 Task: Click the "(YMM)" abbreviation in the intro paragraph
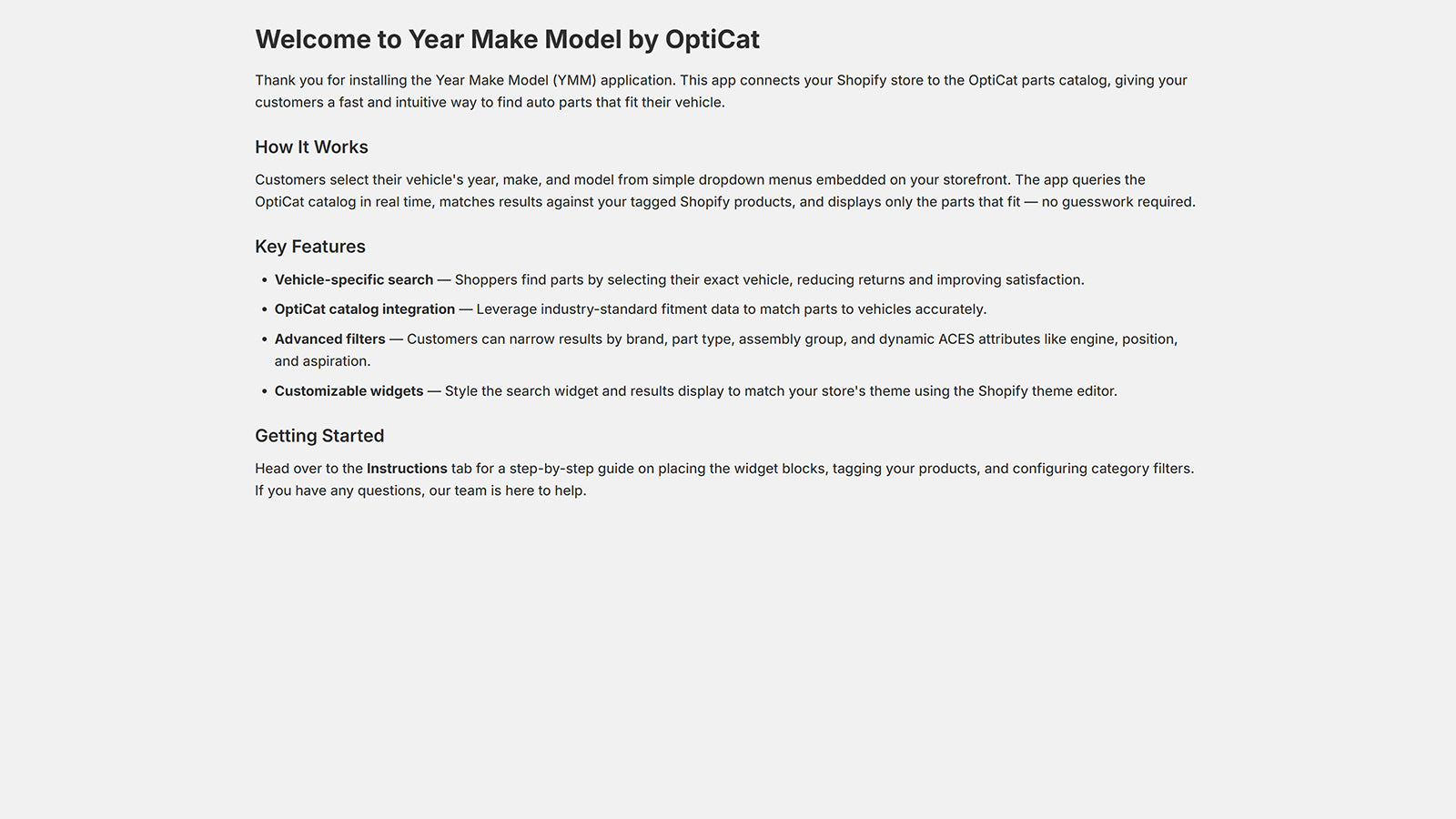pos(574,80)
